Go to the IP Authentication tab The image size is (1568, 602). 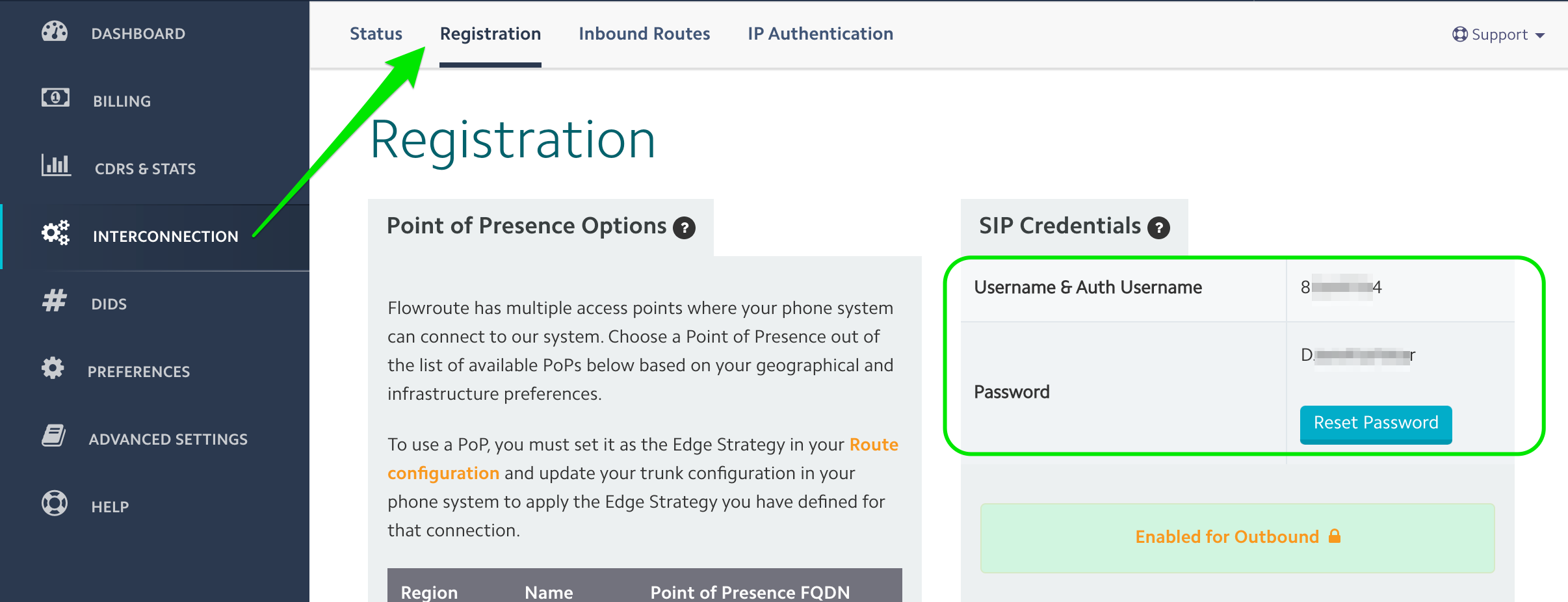(x=820, y=34)
